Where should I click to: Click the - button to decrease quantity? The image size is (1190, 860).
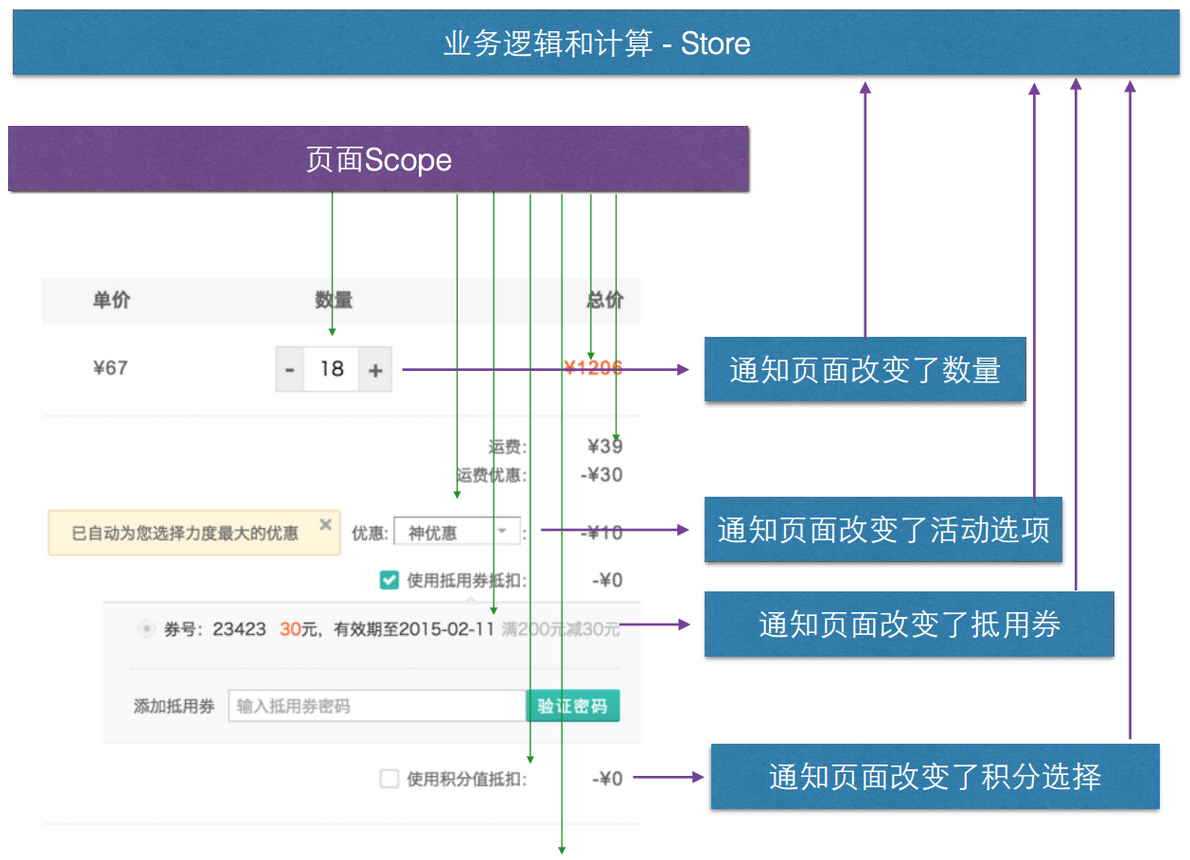click(289, 368)
